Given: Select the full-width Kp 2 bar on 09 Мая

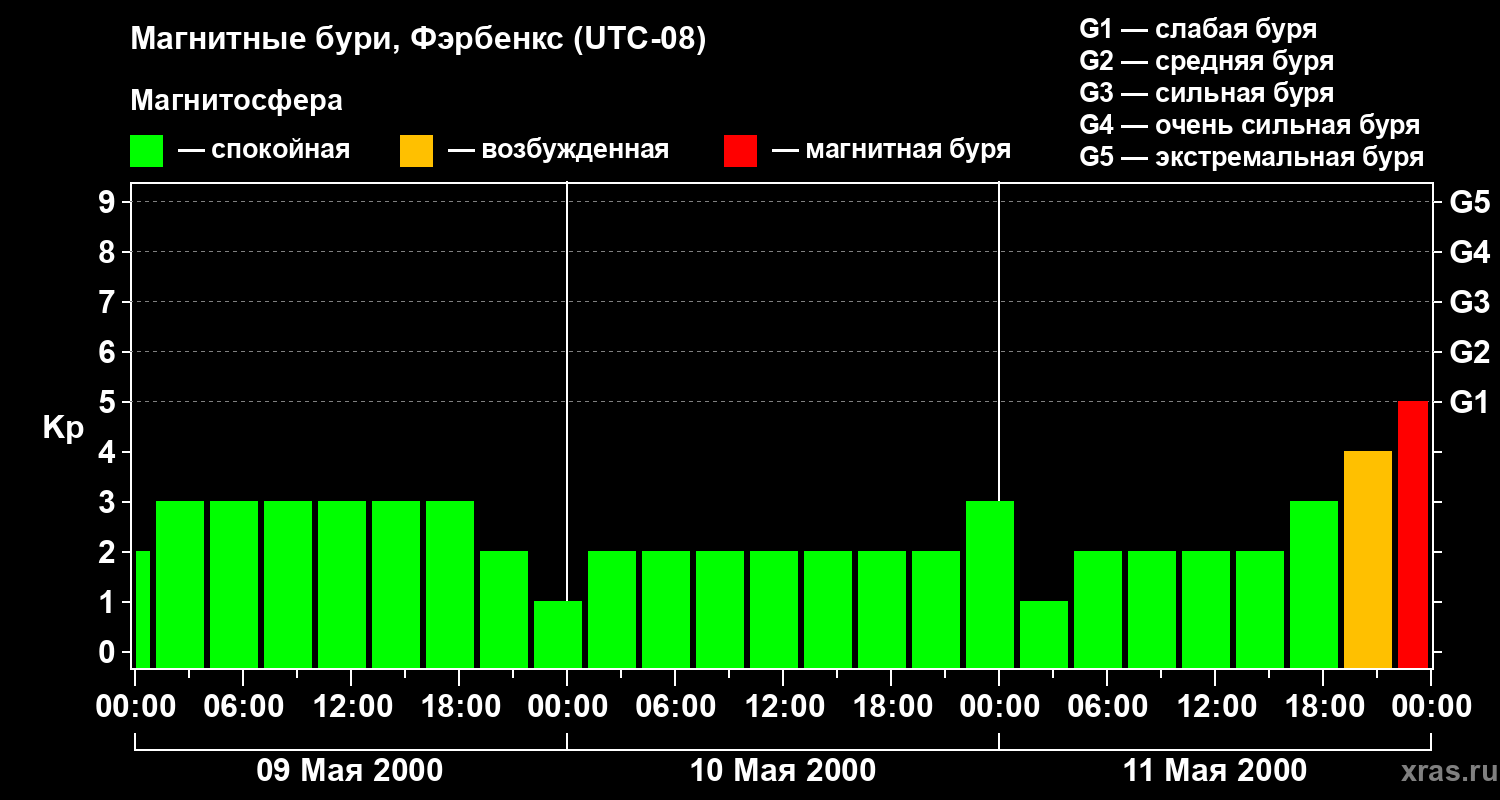Looking at the screenshot, I should coord(504,609).
